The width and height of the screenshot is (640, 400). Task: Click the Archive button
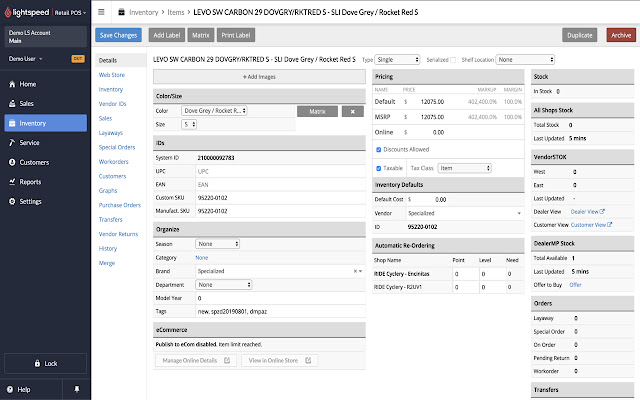[621, 35]
